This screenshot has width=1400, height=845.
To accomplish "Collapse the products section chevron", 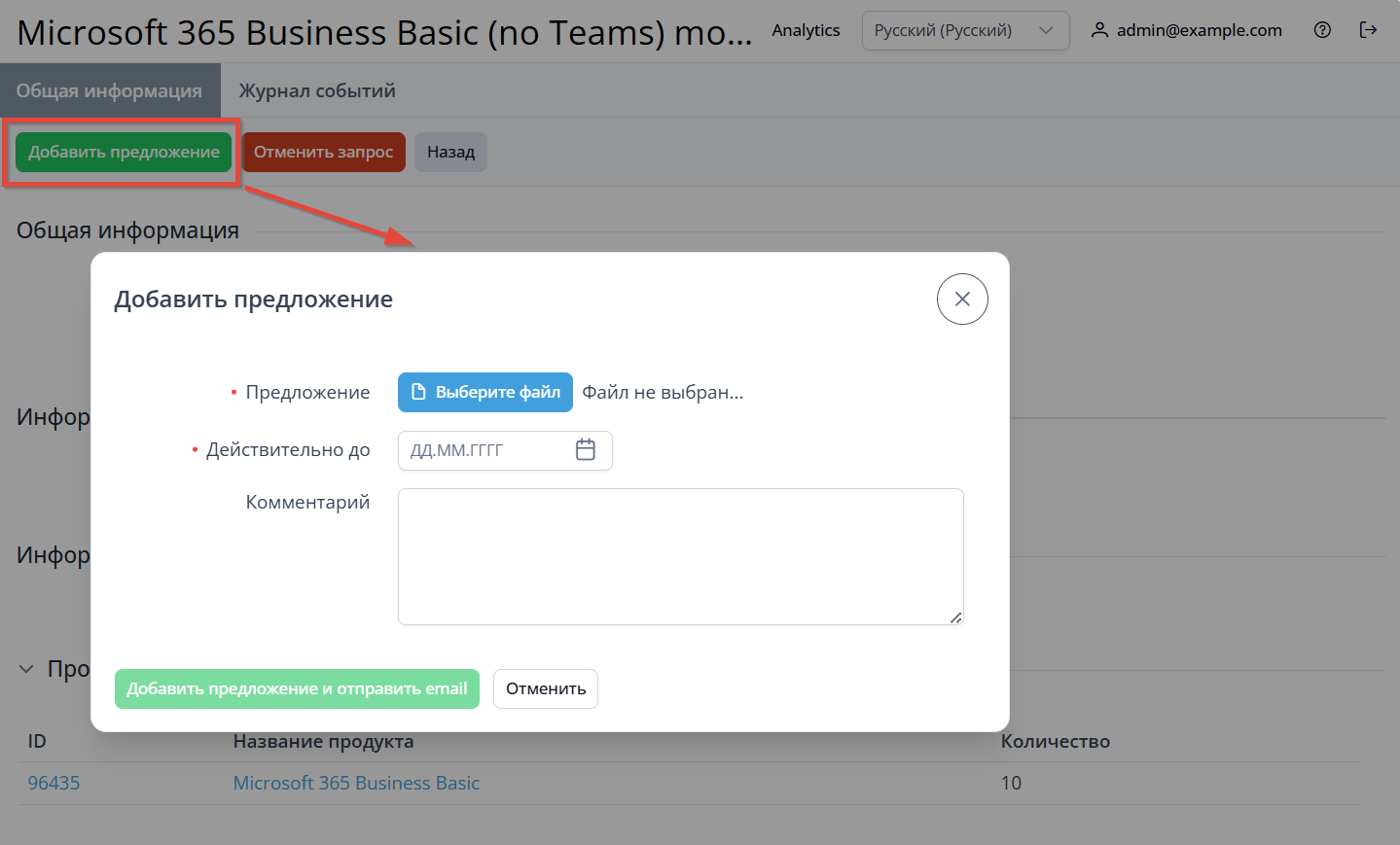I will tap(26, 669).
